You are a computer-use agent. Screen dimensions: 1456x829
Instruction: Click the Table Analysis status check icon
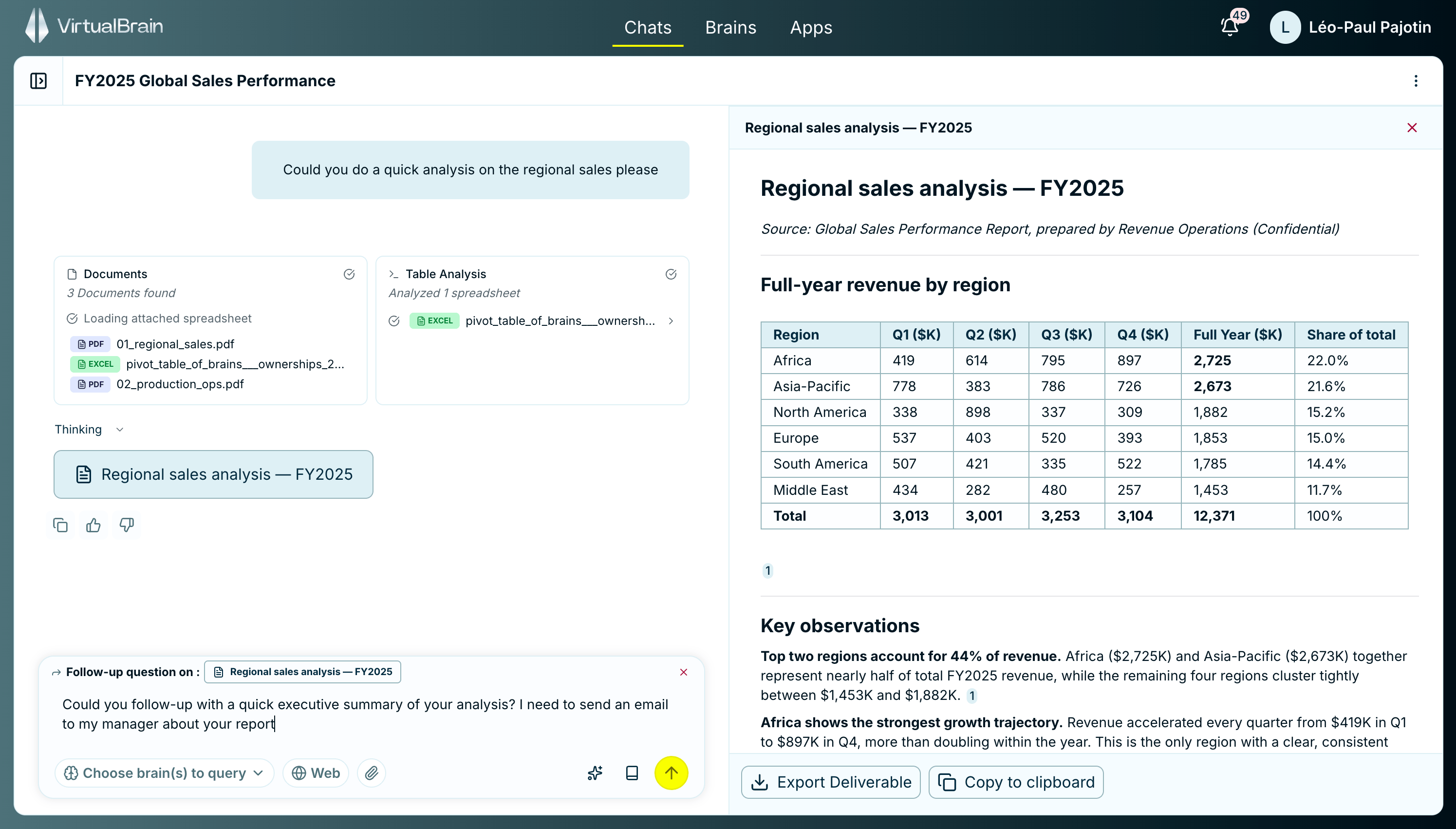coord(671,274)
